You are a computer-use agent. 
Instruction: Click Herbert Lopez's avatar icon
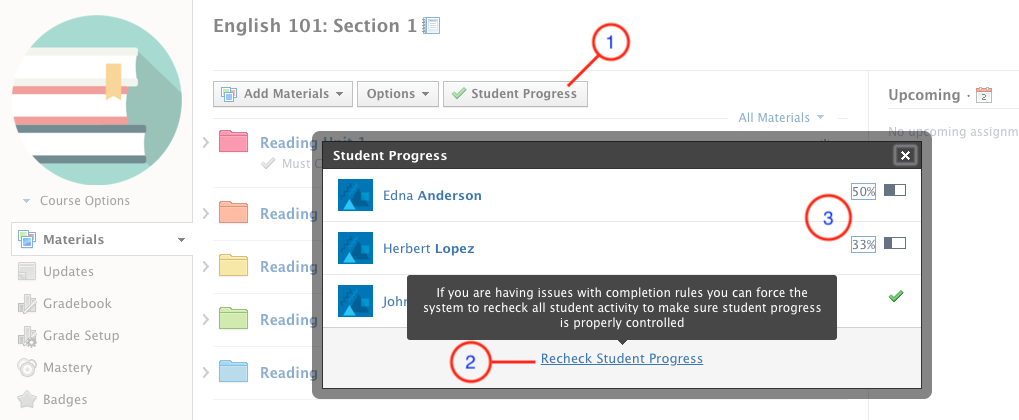pos(355,248)
